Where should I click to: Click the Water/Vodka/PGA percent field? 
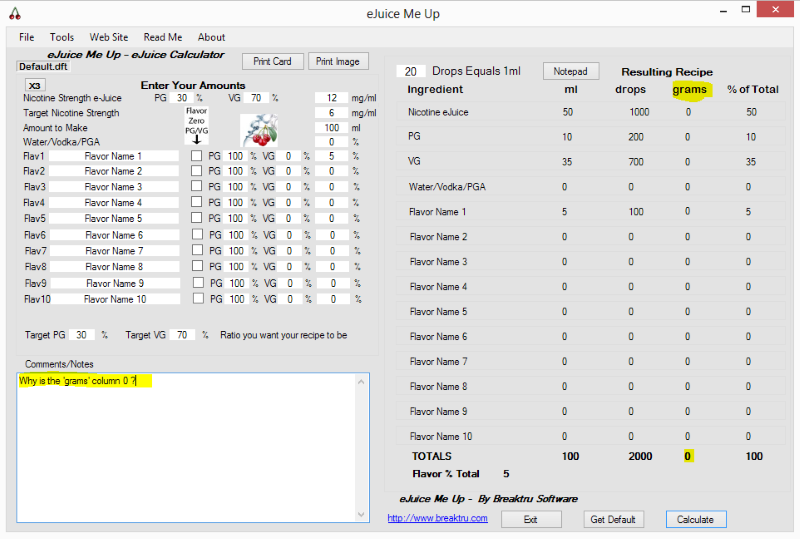click(332, 142)
